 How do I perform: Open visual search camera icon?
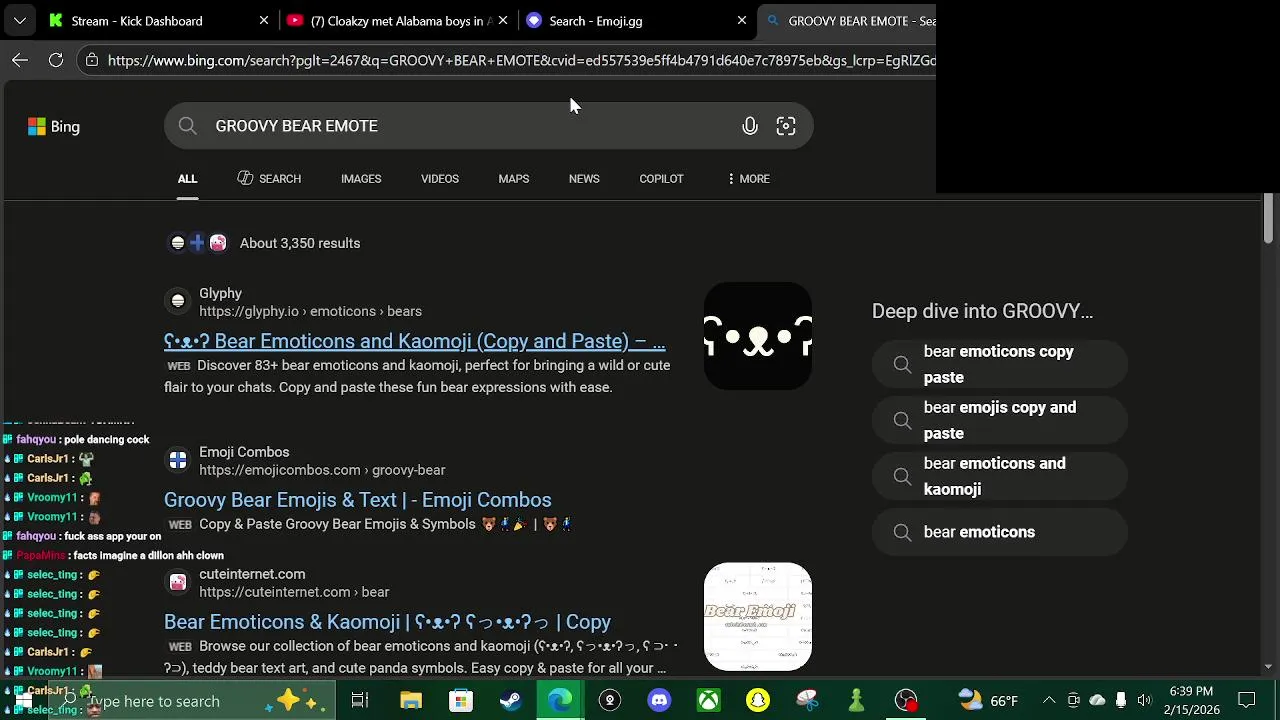tap(786, 126)
